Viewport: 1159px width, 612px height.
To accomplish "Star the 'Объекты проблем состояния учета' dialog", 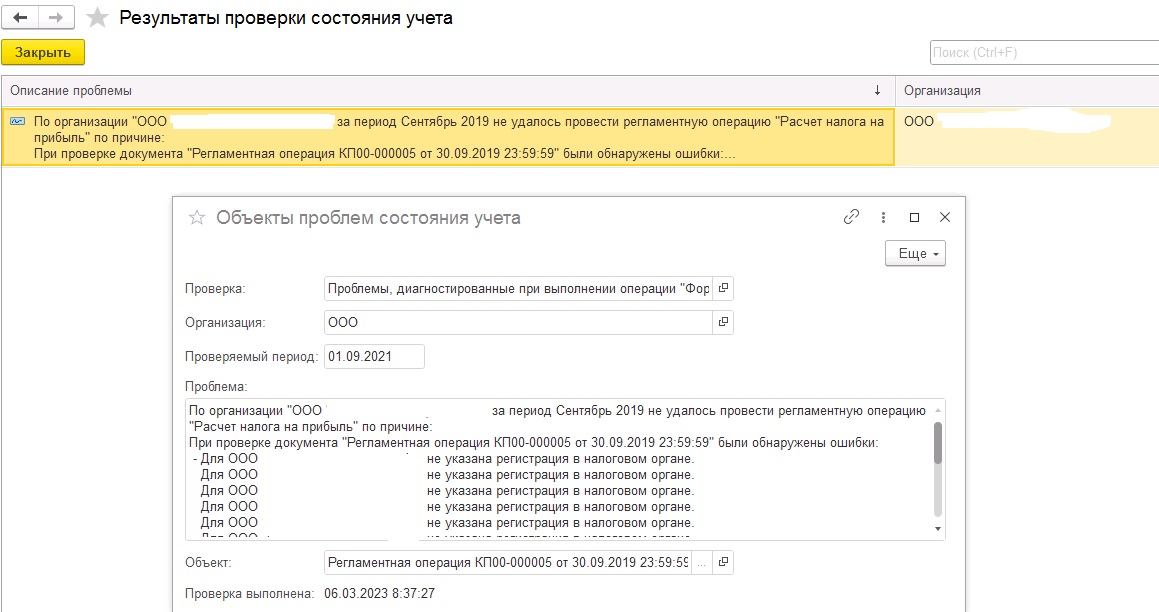I will (197, 217).
